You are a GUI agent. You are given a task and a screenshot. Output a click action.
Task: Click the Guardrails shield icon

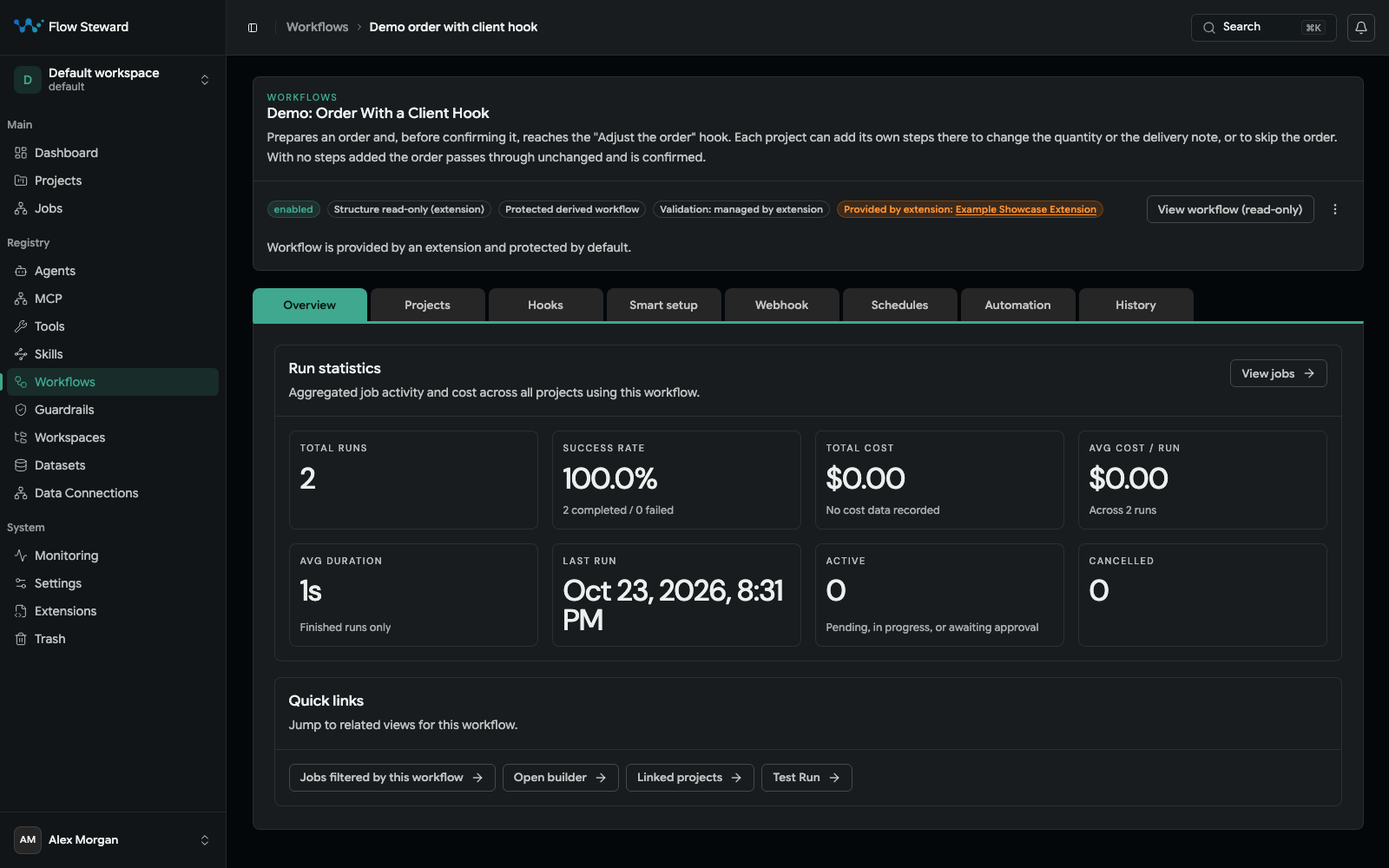pos(21,410)
